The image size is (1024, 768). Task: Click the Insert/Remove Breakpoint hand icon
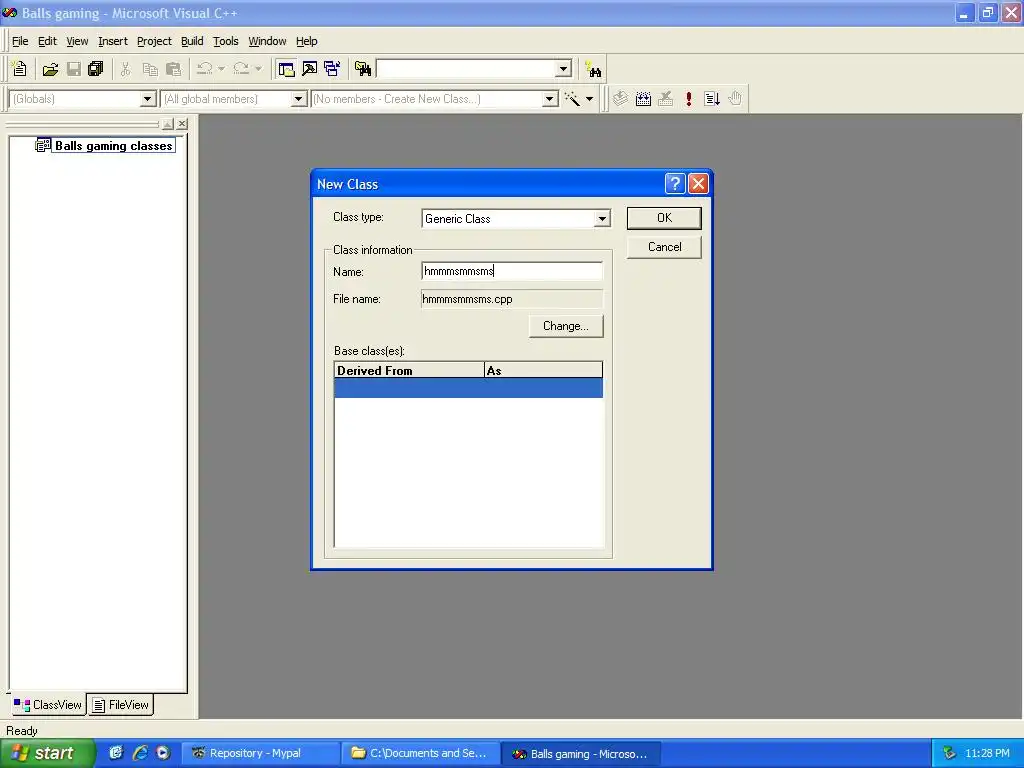coord(735,99)
